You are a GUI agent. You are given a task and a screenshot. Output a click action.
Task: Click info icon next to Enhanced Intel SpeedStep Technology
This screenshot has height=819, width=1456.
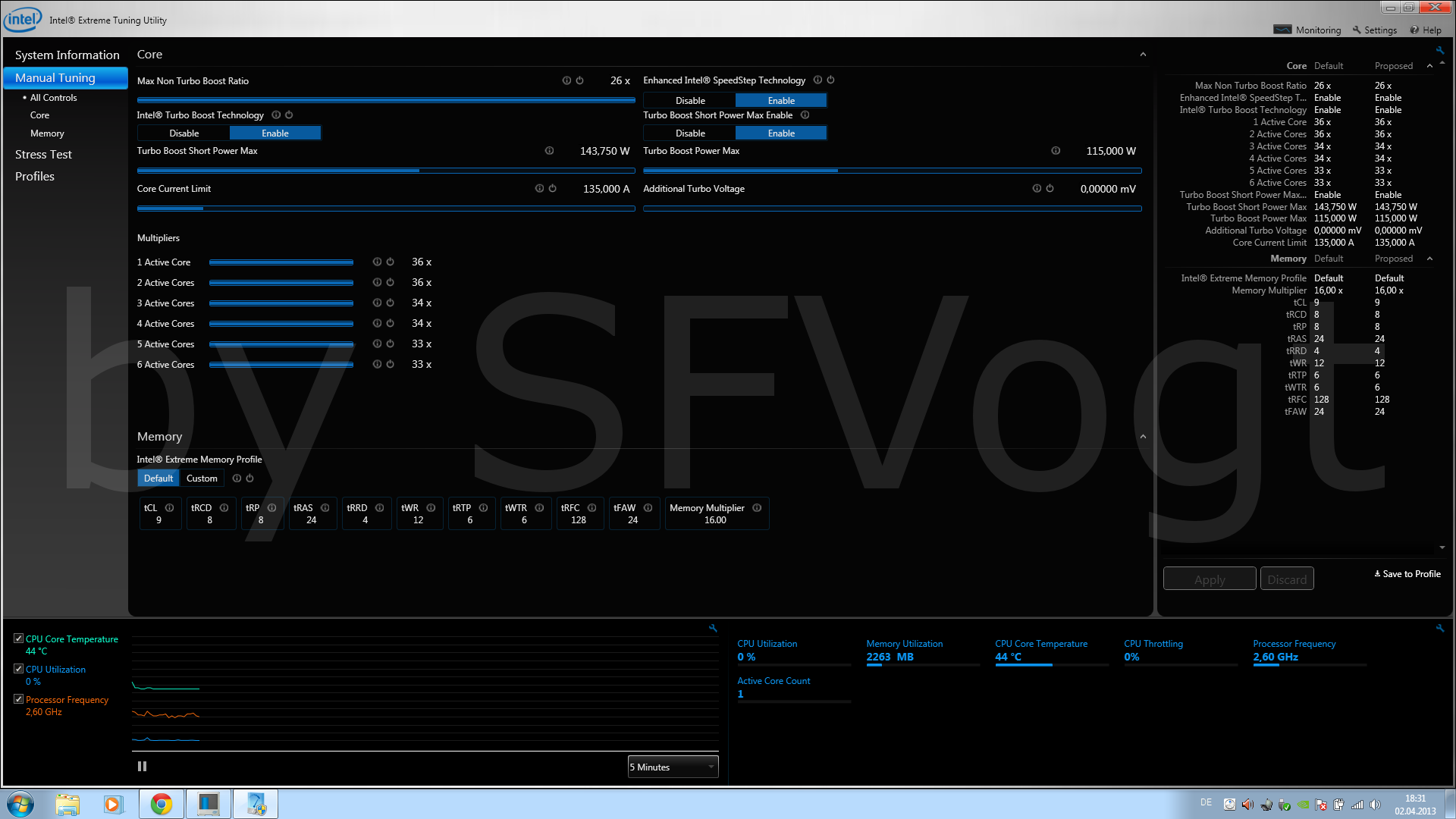[x=817, y=80]
